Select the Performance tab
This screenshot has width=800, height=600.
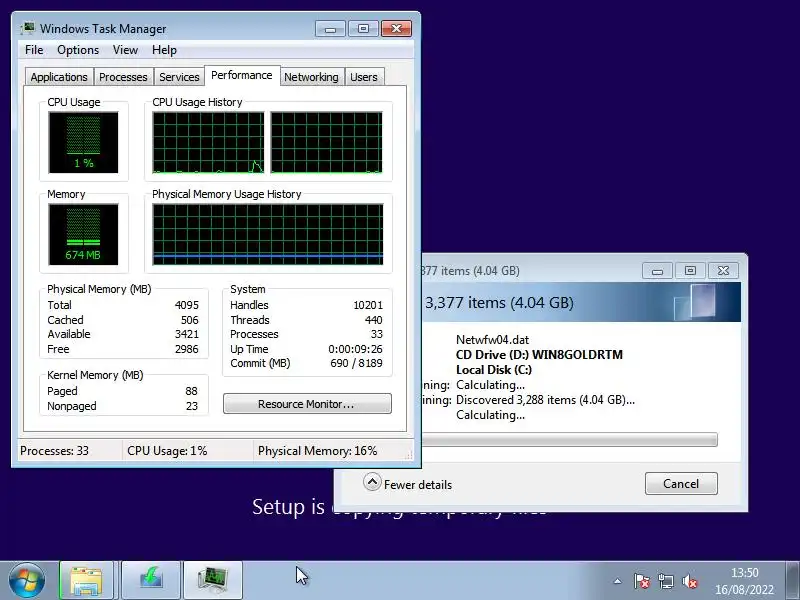[x=242, y=76]
